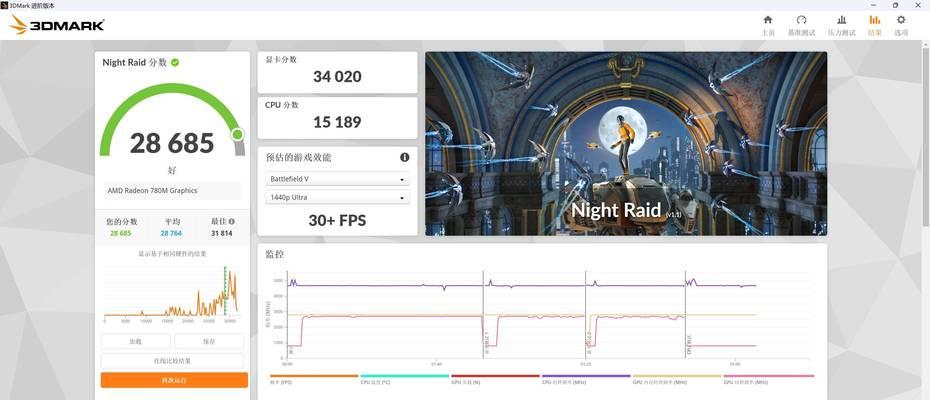The height and width of the screenshot is (400, 930).
Task: Toggle the pink GPU clock frequency legend
Action: coord(768,379)
